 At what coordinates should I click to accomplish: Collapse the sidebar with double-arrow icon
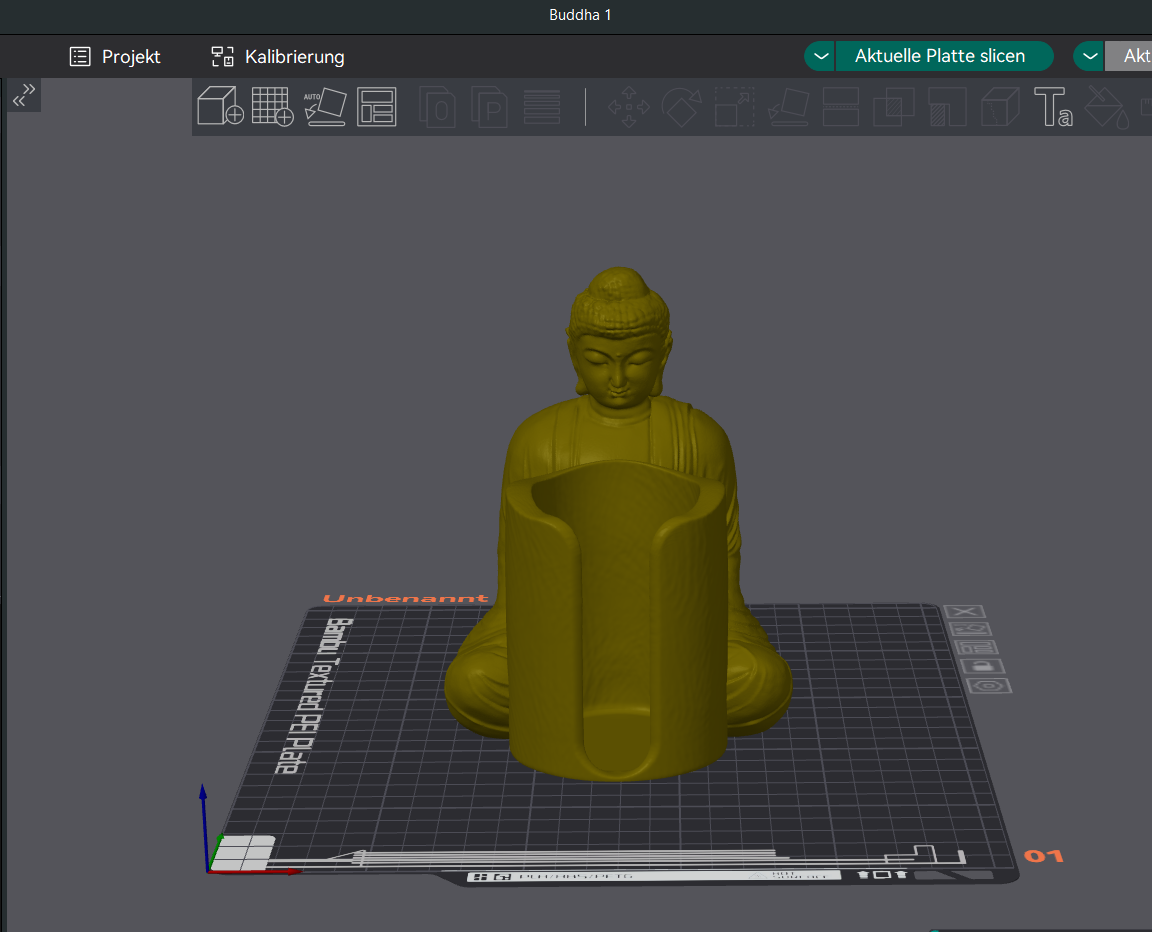pyautogui.click(x=24, y=95)
